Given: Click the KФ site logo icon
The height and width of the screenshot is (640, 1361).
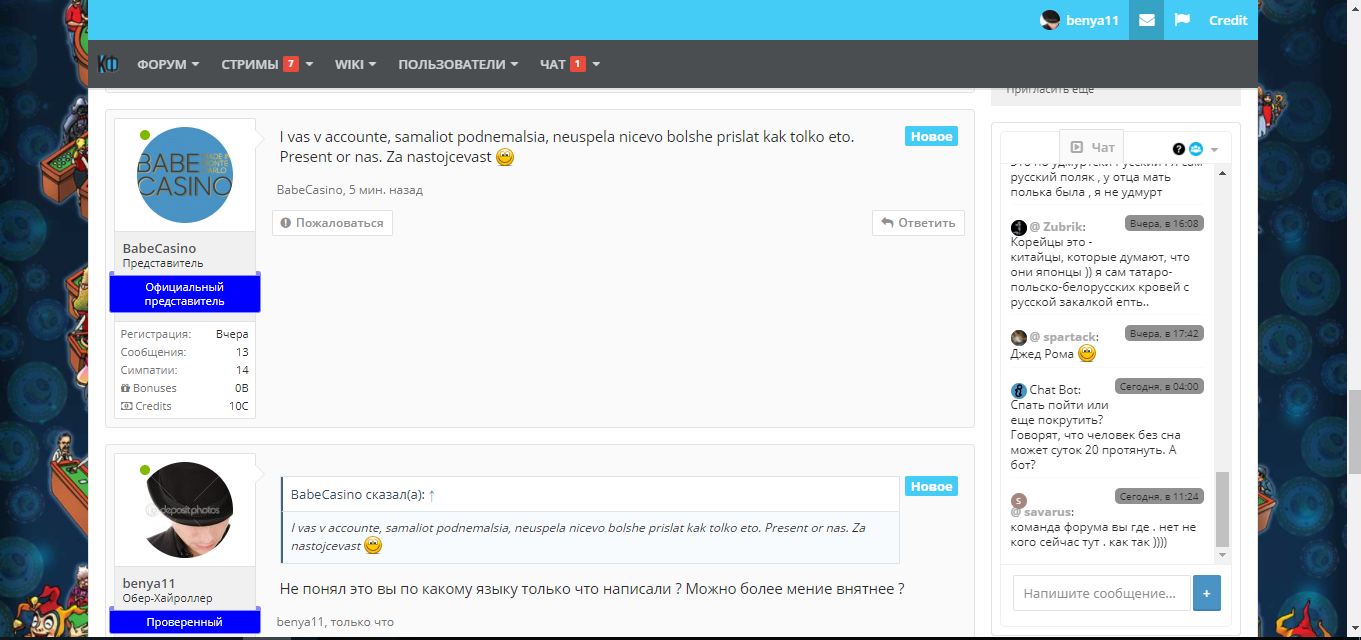Looking at the screenshot, I should point(108,63).
